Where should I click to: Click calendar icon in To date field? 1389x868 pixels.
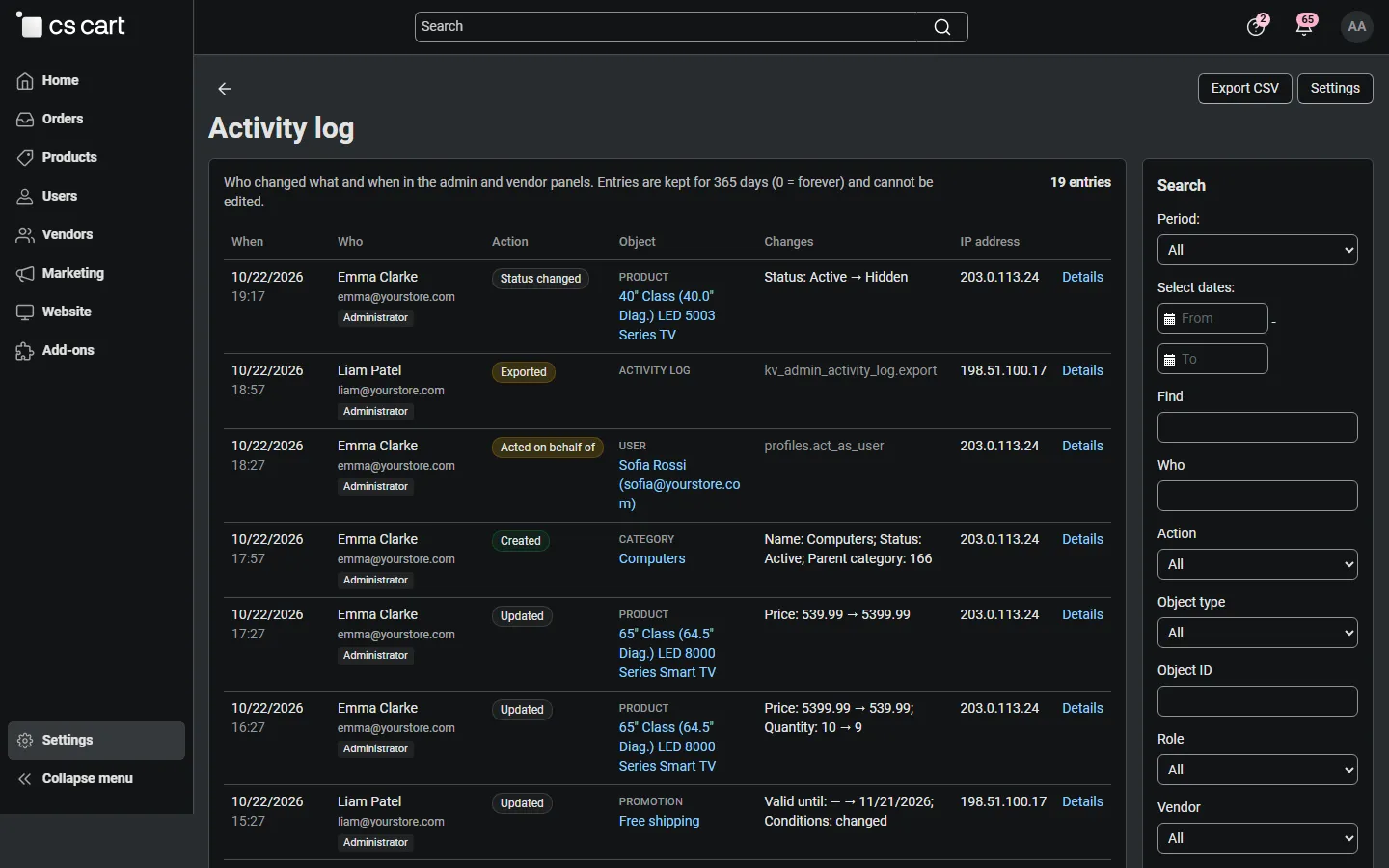[1169, 360]
